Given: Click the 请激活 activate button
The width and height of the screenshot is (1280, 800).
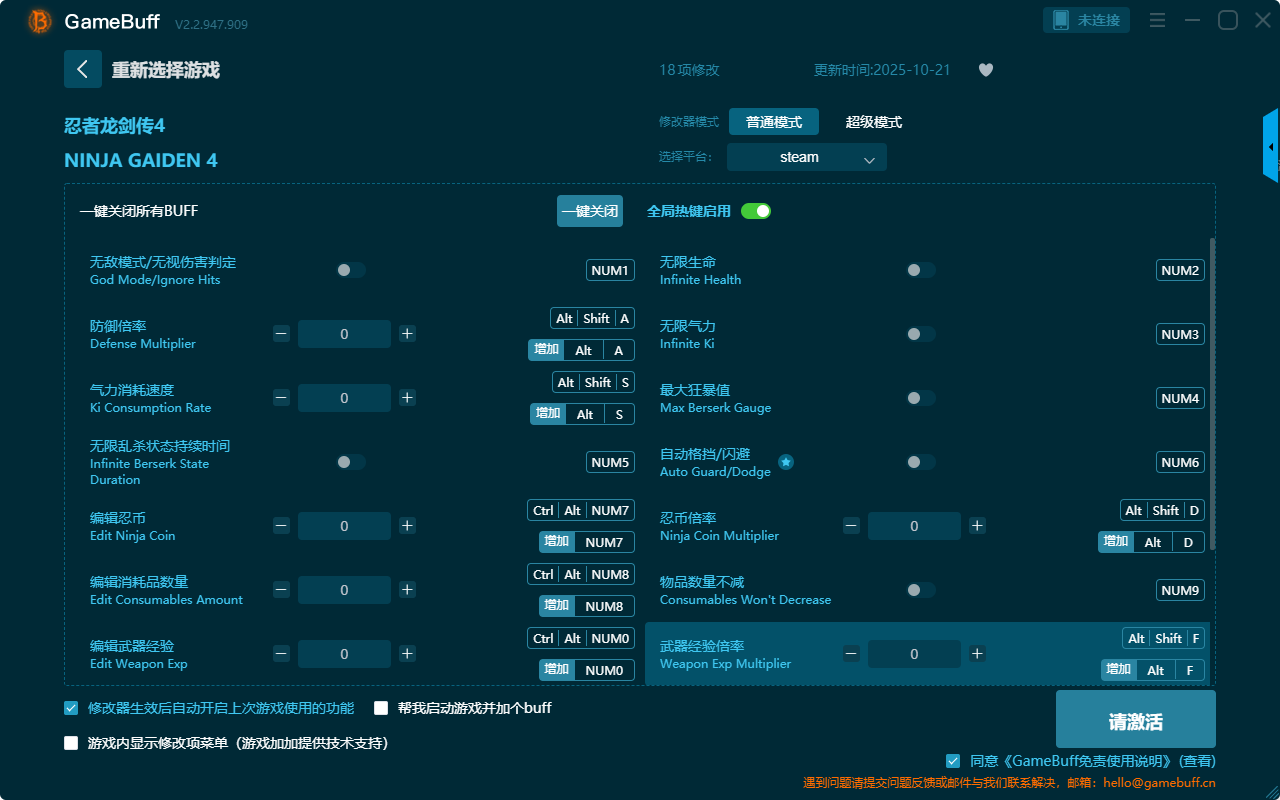Looking at the screenshot, I should (1135, 719).
